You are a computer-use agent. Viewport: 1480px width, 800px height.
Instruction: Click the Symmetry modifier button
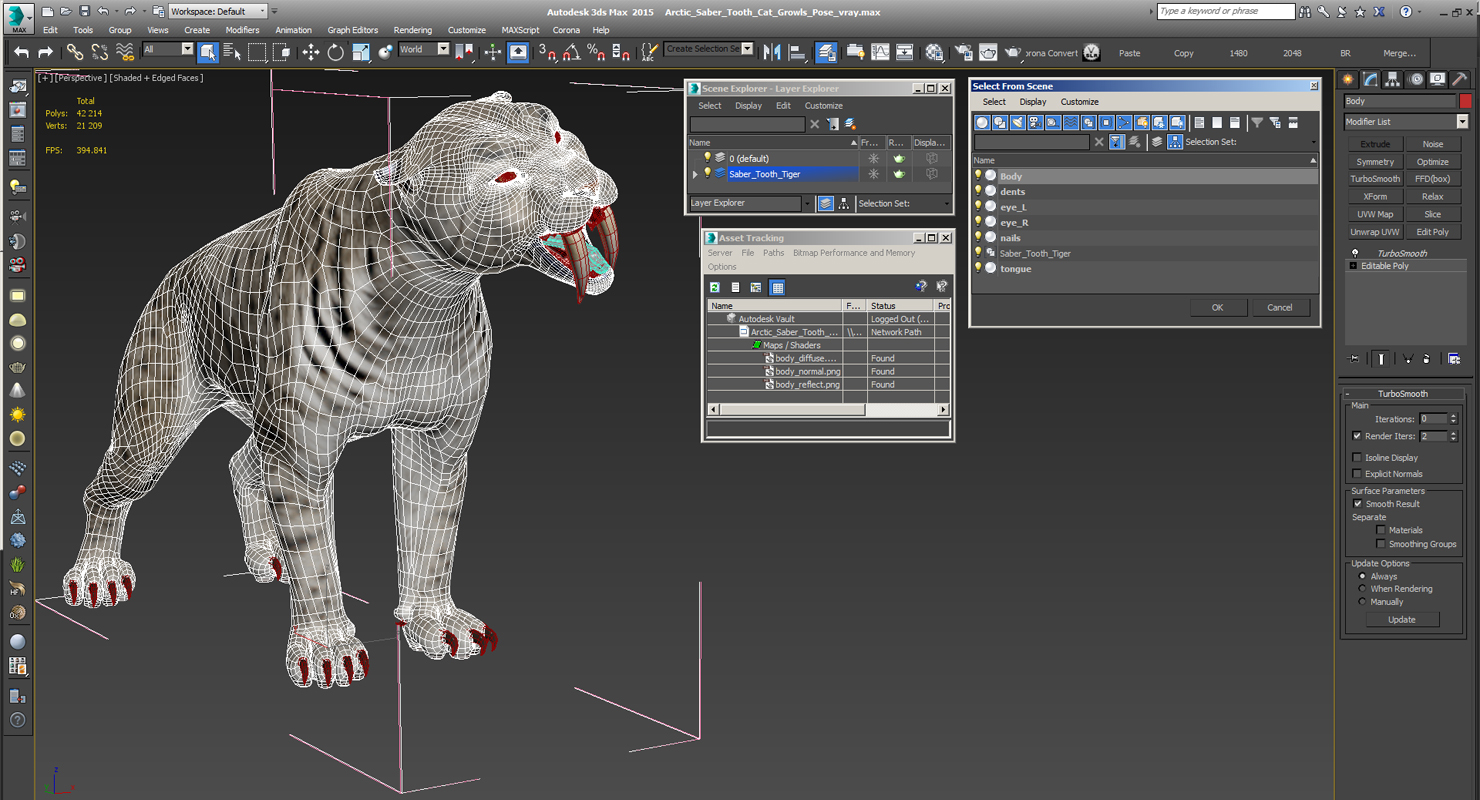click(1375, 162)
